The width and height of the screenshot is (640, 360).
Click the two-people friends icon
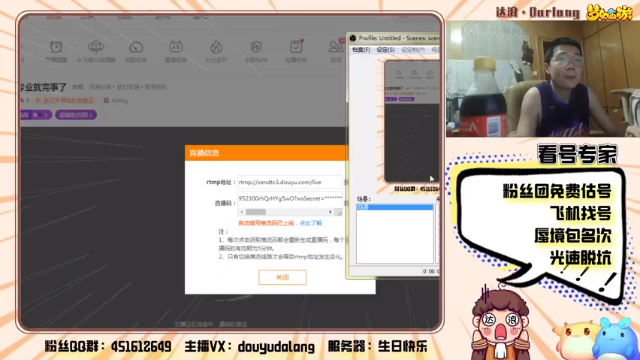[336, 47]
